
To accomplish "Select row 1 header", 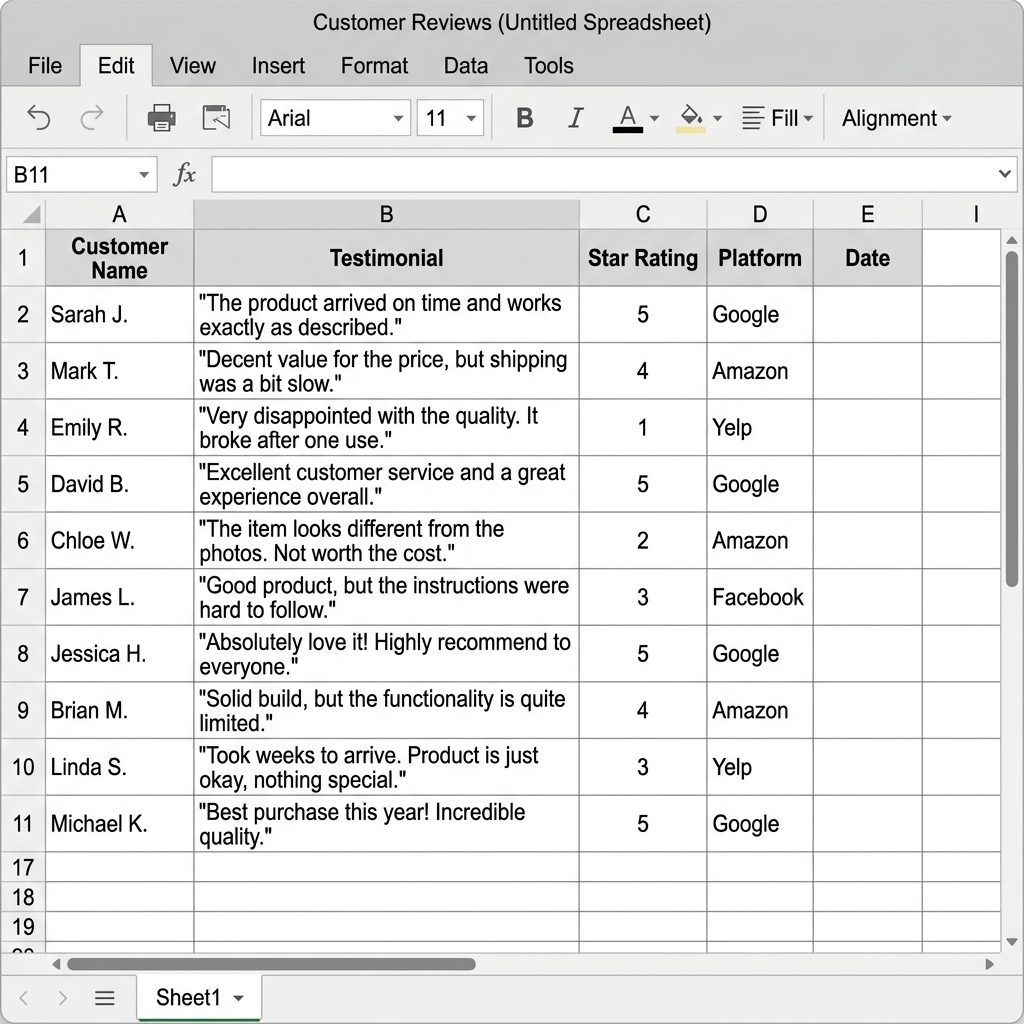I will 24,258.
